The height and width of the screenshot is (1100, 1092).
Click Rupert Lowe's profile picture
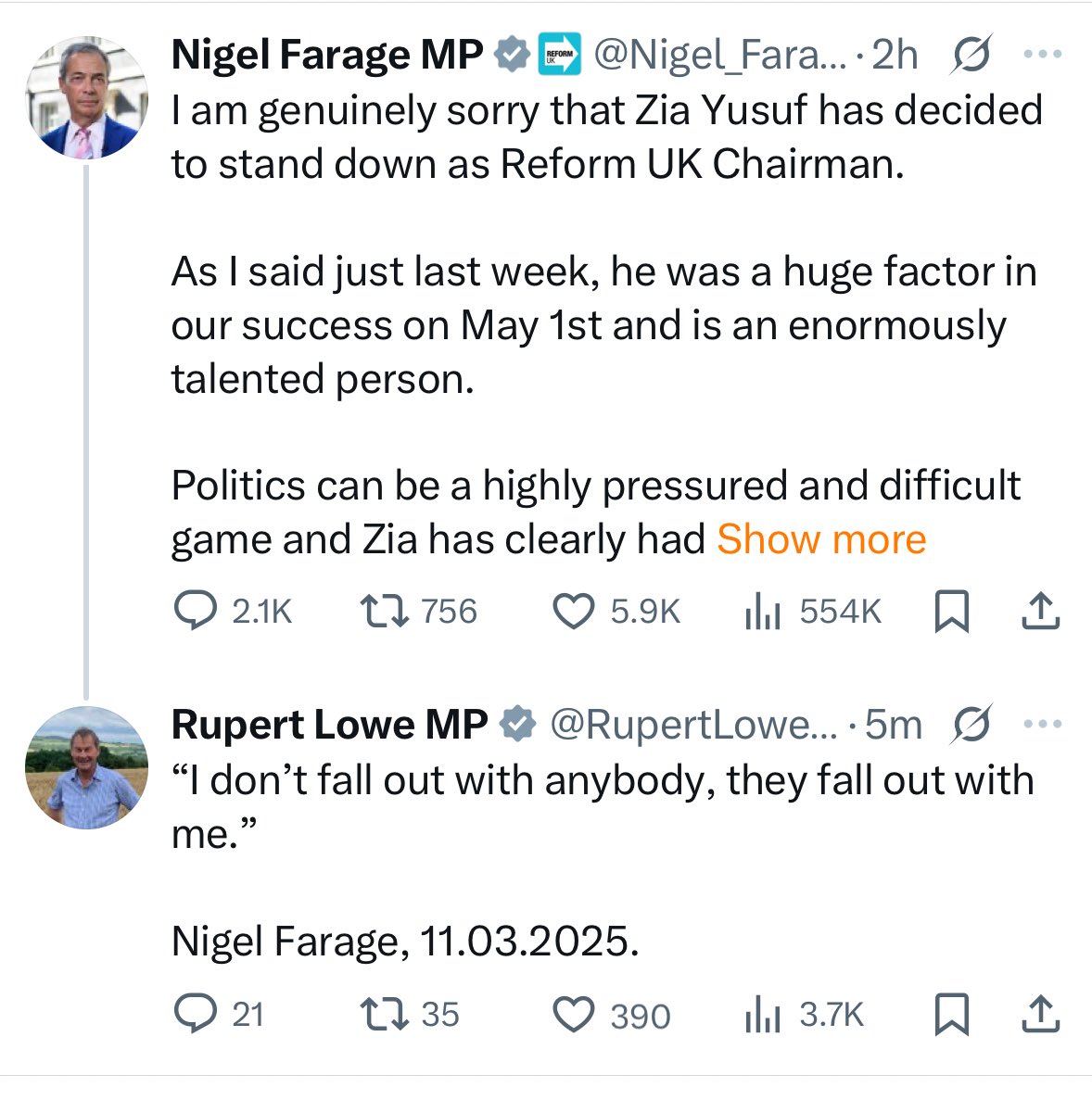[x=85, y=767]
